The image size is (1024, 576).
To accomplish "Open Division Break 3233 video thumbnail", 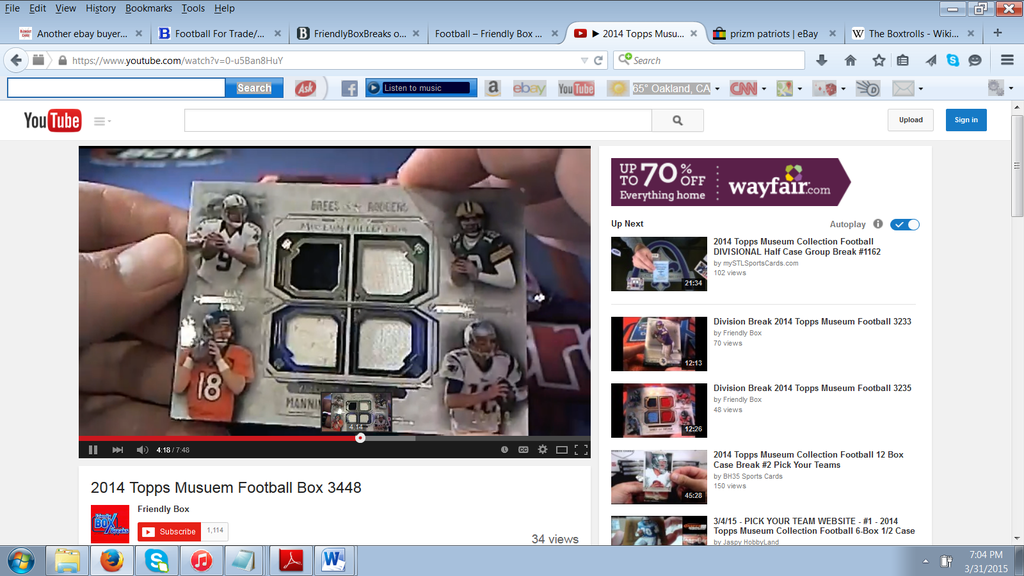I will 659,343.
